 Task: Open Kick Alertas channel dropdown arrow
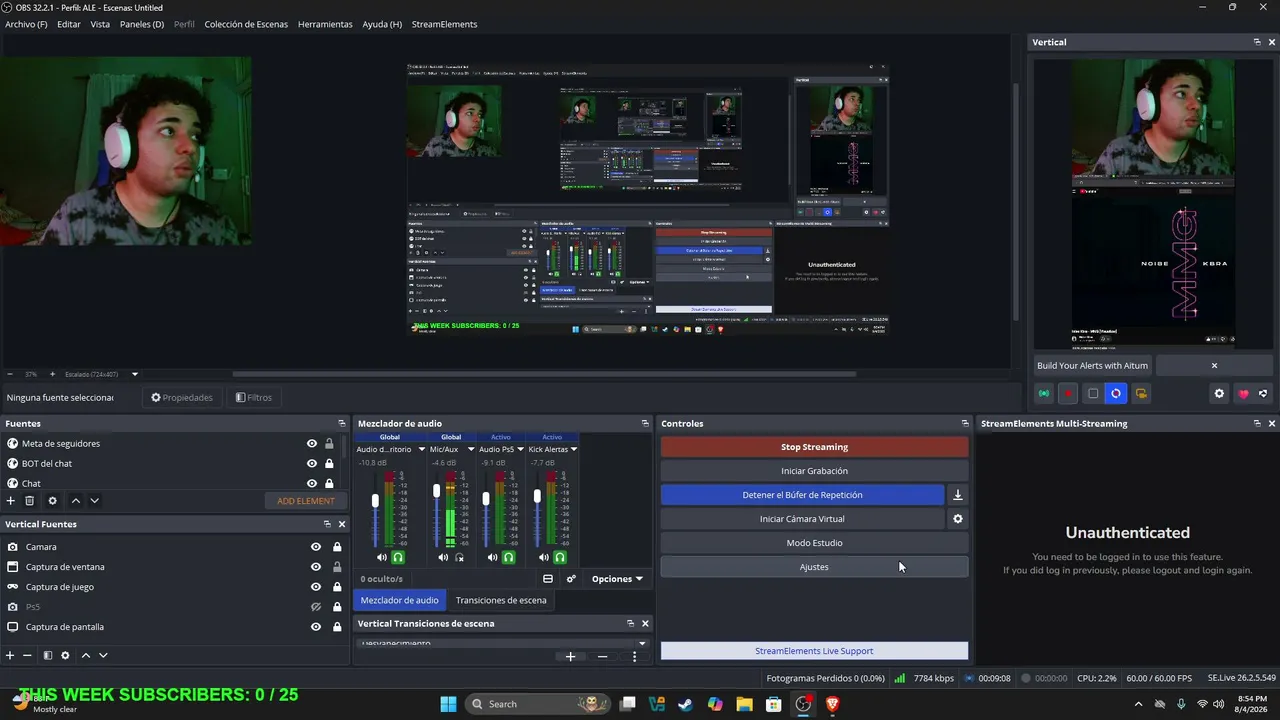click(x=574, y=450)
